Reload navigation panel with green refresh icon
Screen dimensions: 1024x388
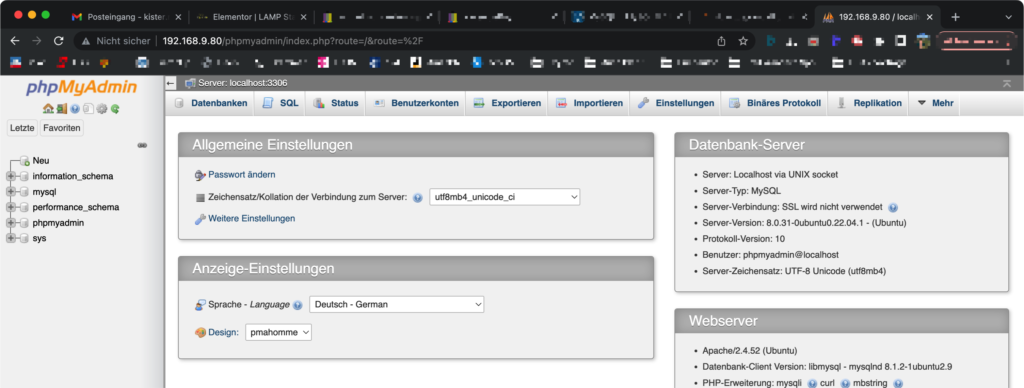pyautogui.click(x=115, y=109)
